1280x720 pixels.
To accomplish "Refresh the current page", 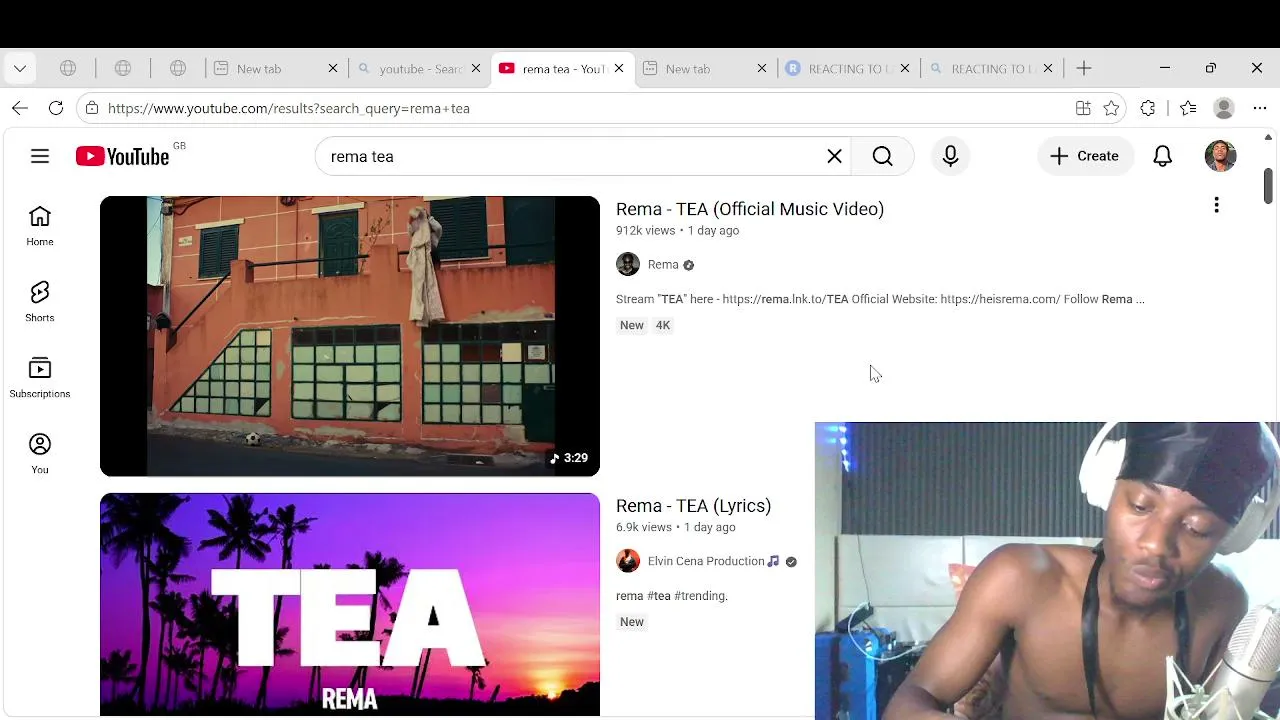I will [x=56, y=108].
